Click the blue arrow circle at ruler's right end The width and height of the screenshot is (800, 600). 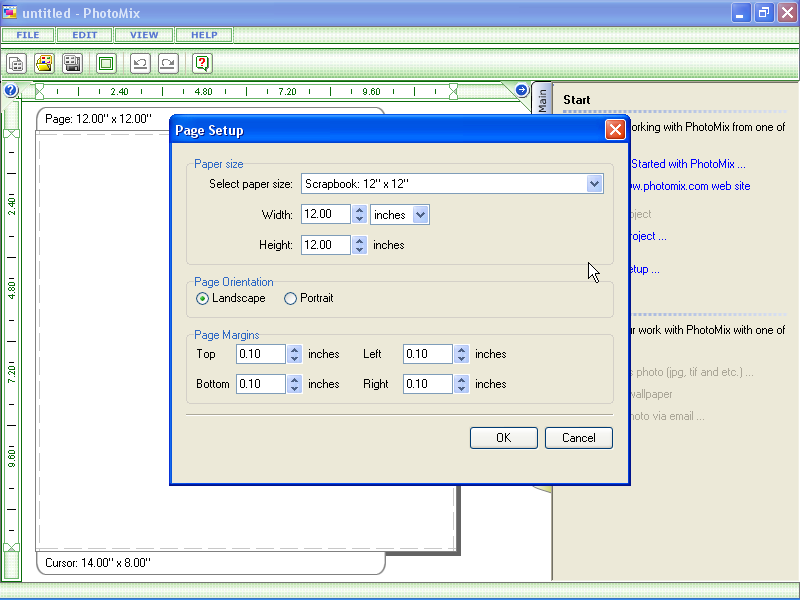coord(521,90)
